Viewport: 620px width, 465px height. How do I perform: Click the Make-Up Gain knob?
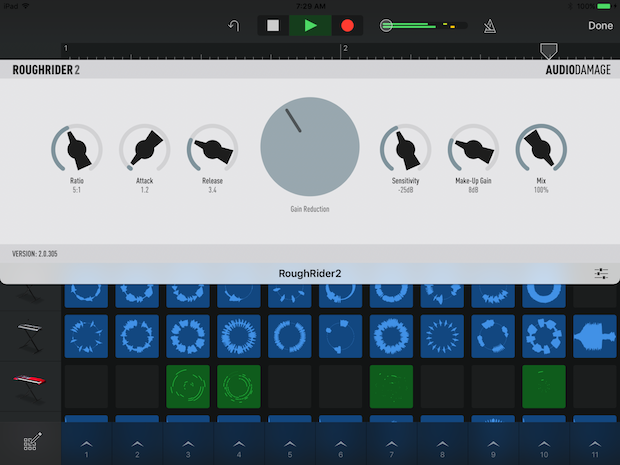click(473, 149)
